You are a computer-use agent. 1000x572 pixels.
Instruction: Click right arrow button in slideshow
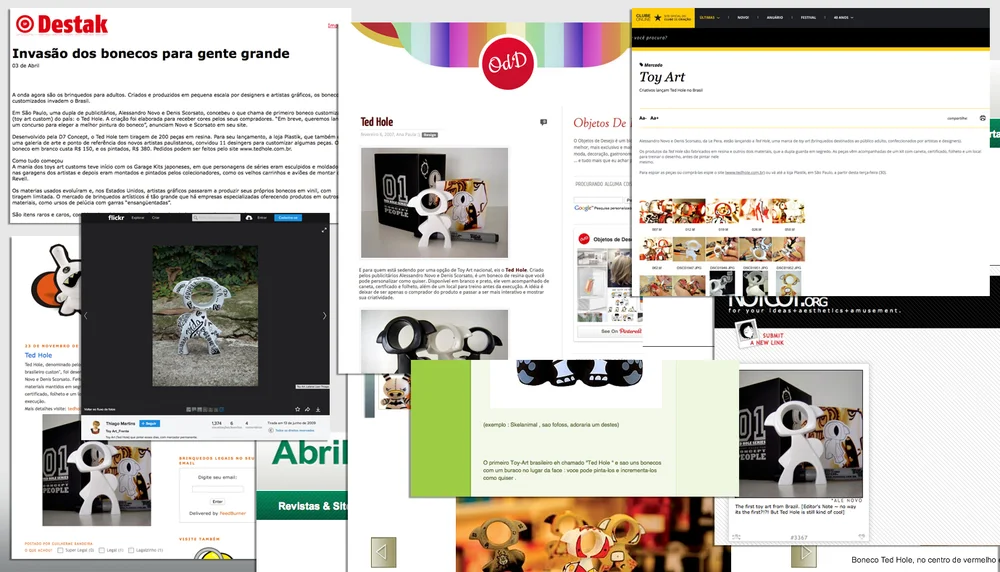[x=804, y=554]
